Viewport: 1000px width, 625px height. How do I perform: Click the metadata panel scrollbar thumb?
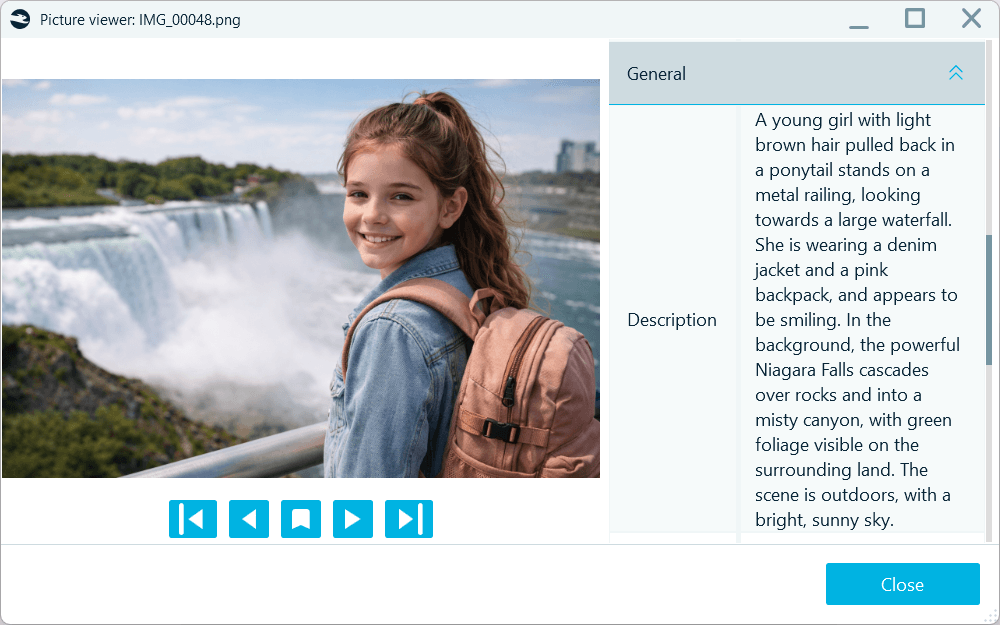pyautogui.click(x=993, y=290)
